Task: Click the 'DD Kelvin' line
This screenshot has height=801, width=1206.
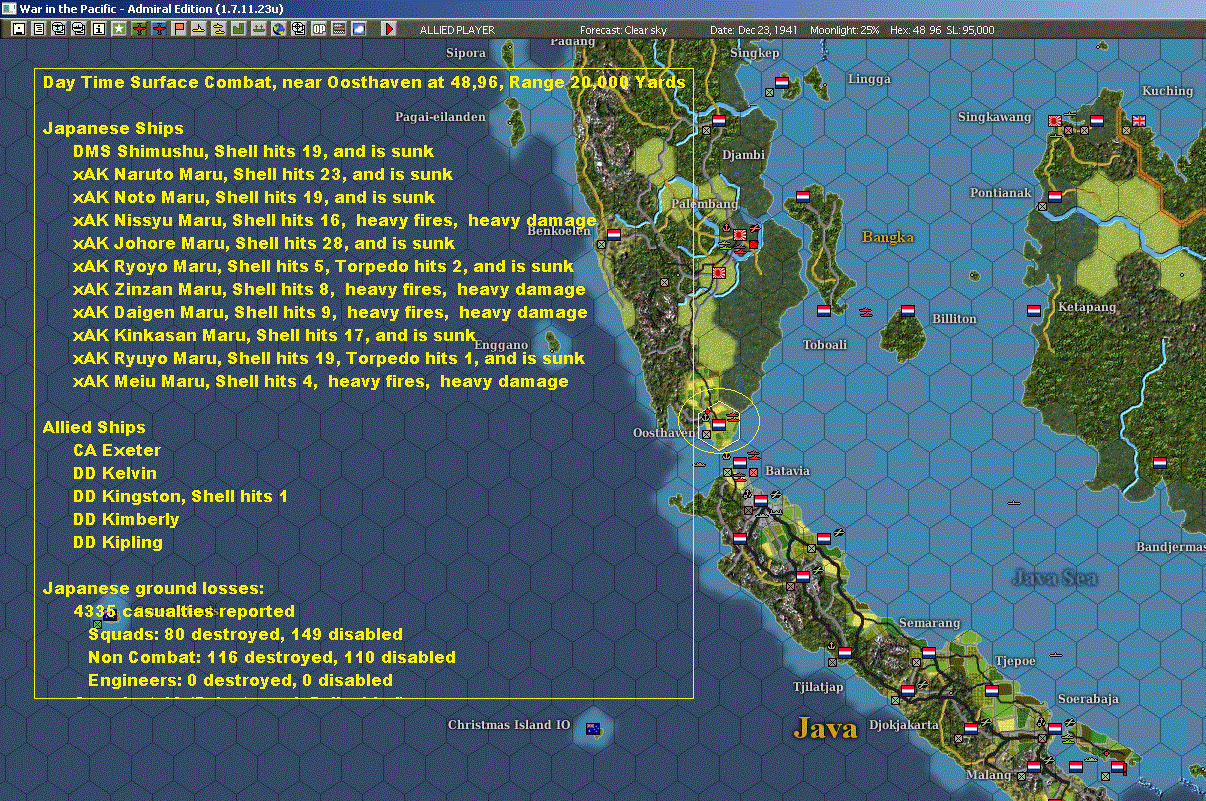Action: [114, 473]
